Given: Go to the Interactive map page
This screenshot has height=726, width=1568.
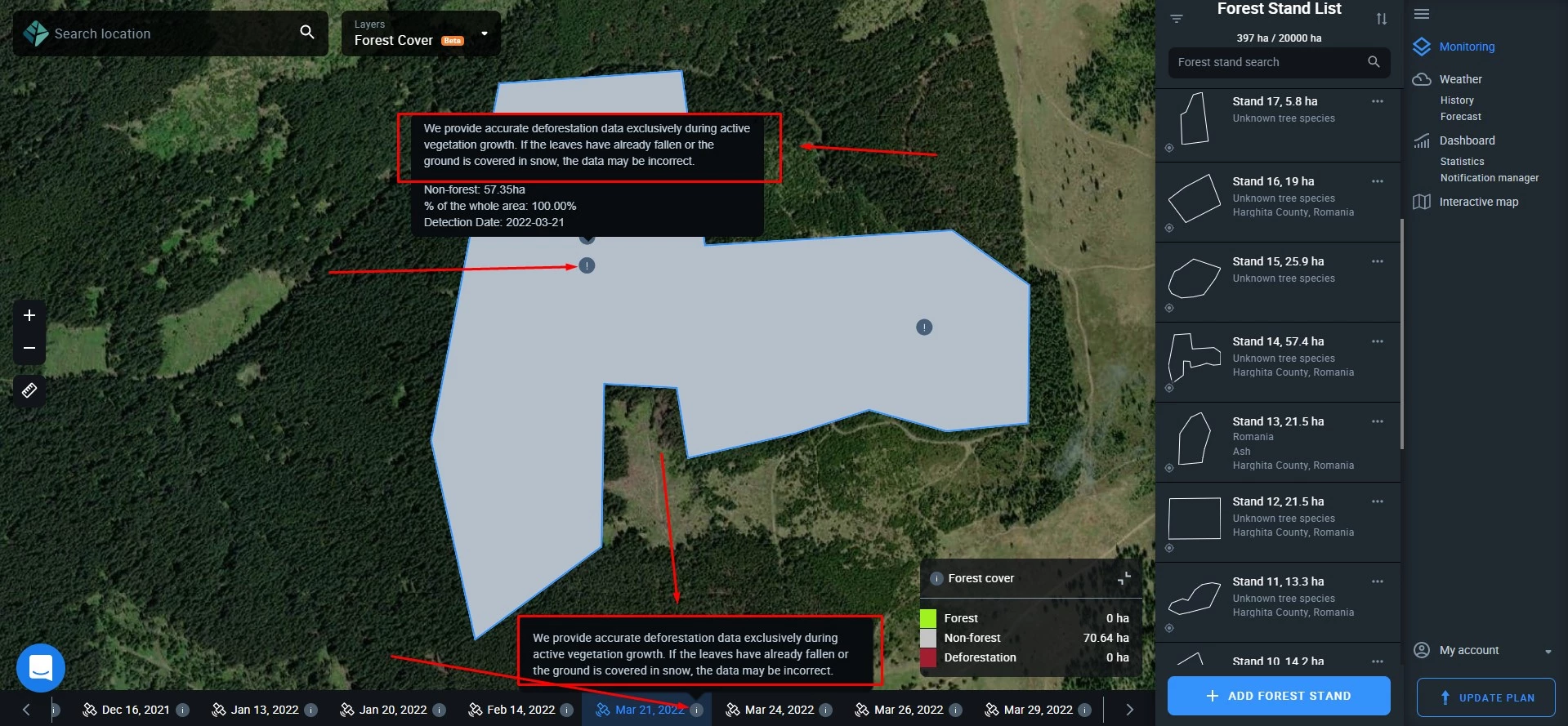Looking at the screenshot, I should point(1478,202).
